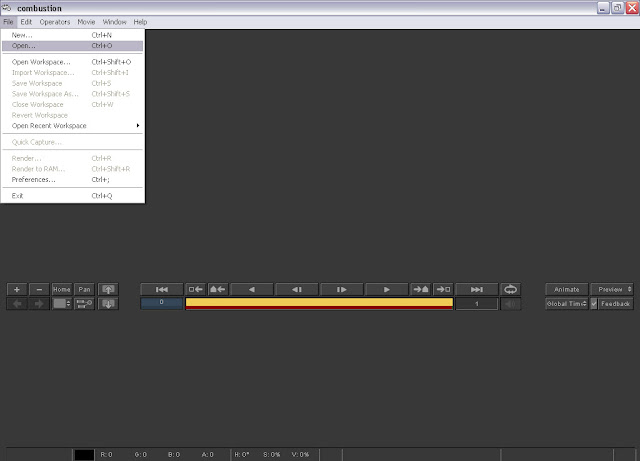640x461 pixels.
Task: Click the zoom out minus button
Action: click(x=39, y=290)
